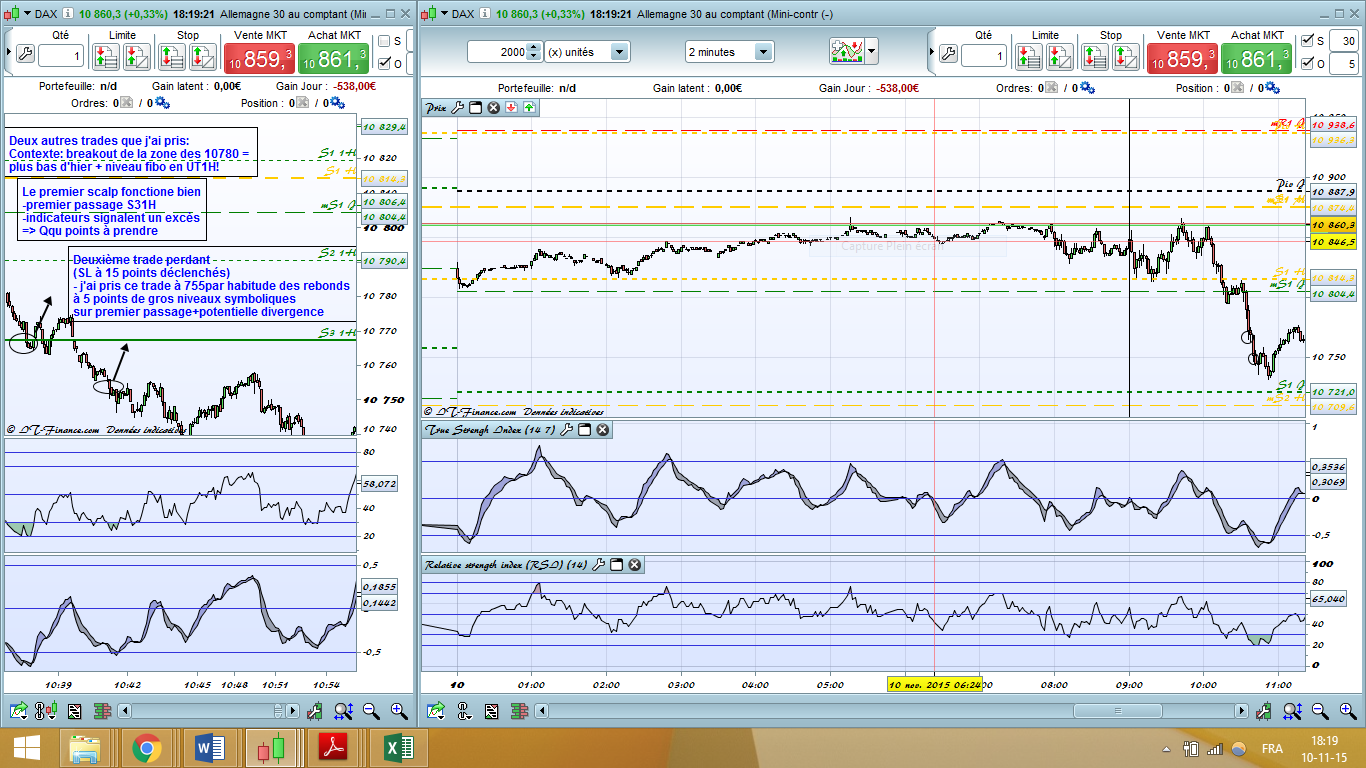1366x768 pixels.
Task: Open the chart style dropdown arrow
Action: [872, 51]
